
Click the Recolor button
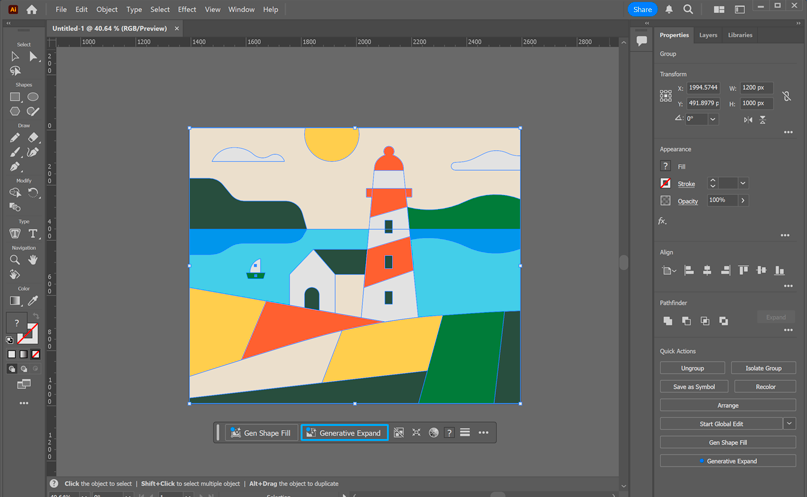click(x=765, y=386)
